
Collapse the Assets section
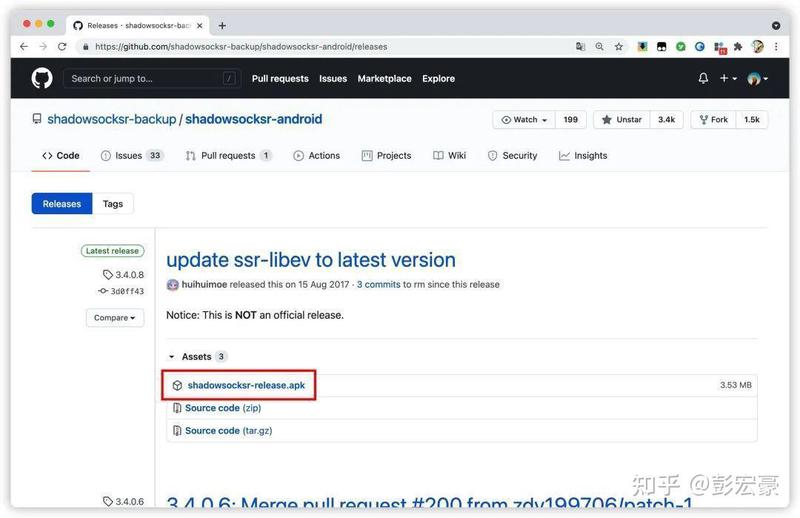tap(197, 356)
